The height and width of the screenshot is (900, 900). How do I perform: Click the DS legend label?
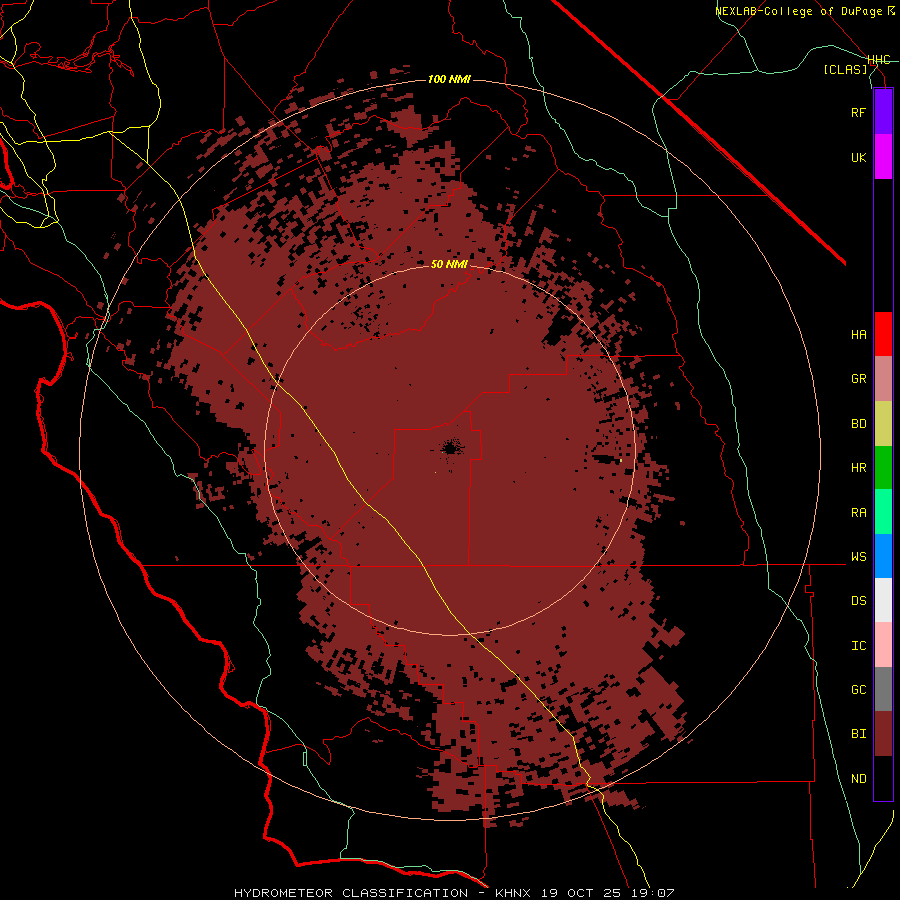(x=859, y=600)
